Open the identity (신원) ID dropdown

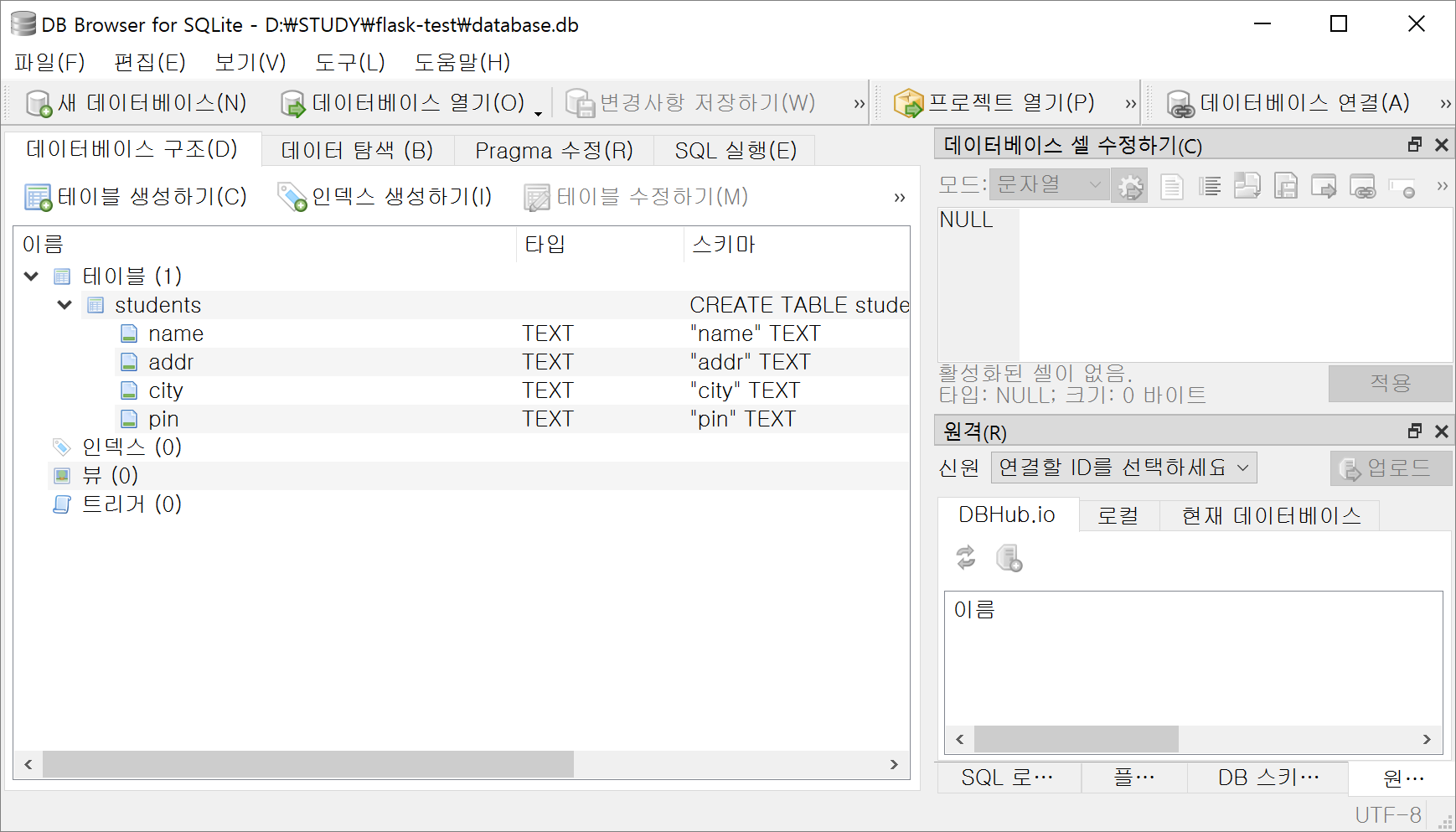click(x=1123, y=468)
